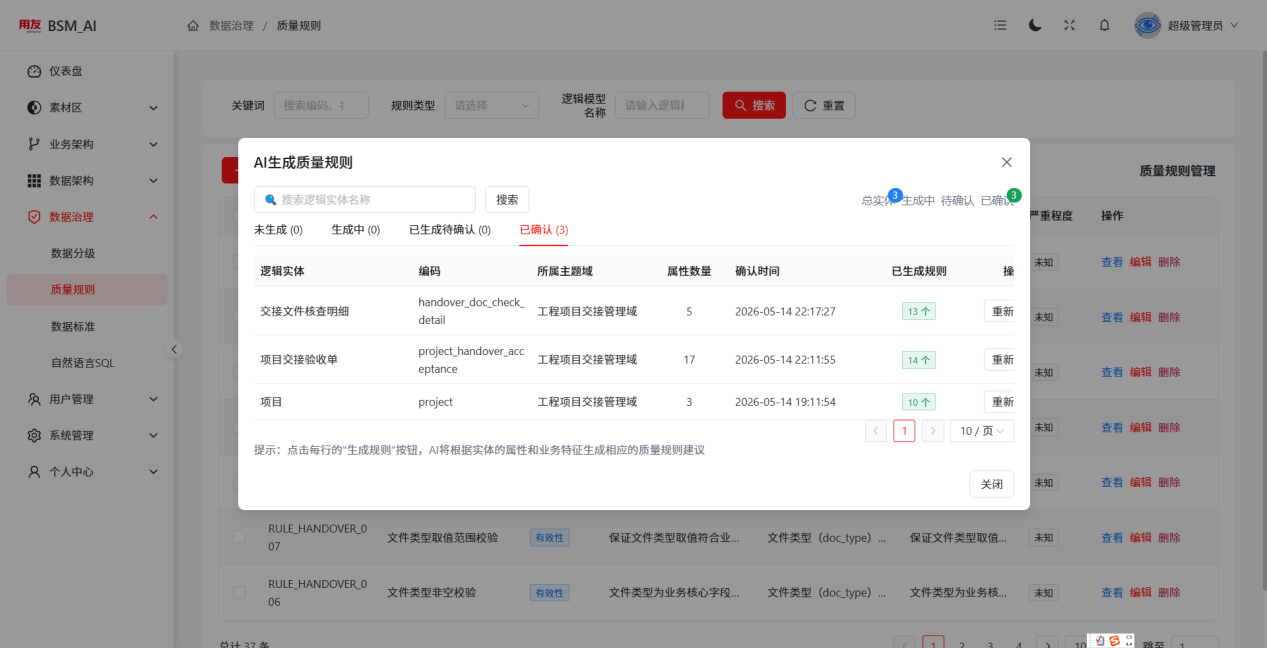
Task: Expand the 个人中心 menu chevron
Action: (153, 471)
